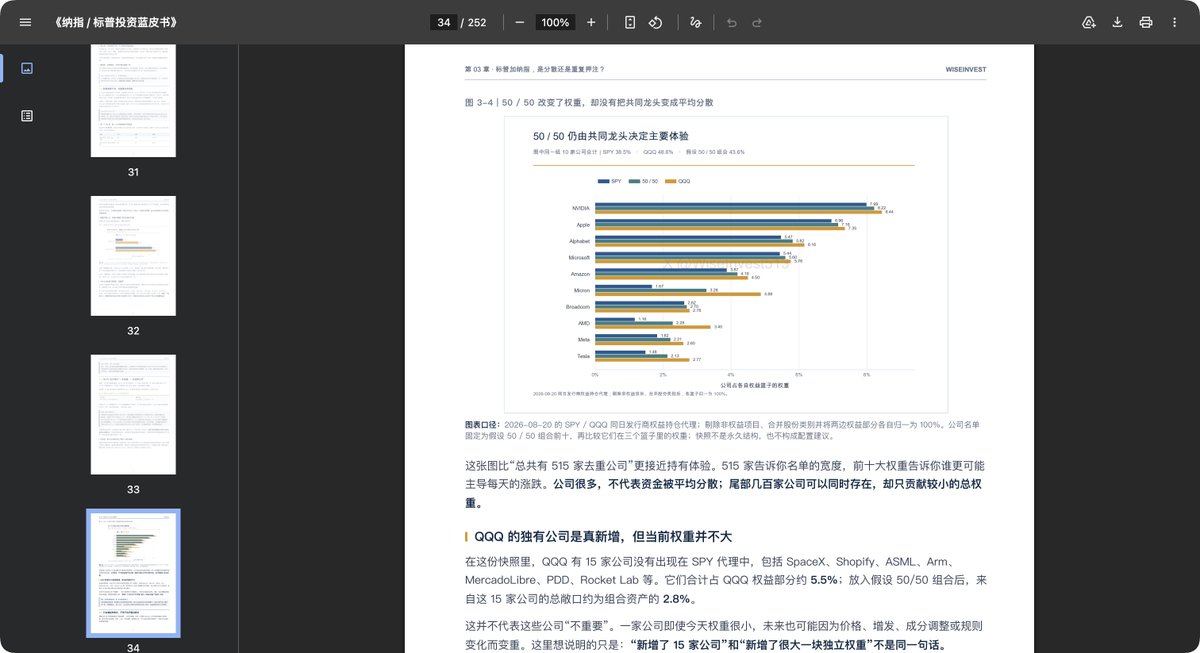The image size is (1200, 653).
Task: Show the thumbnails view in the sidebar
Action: (27, 68)
